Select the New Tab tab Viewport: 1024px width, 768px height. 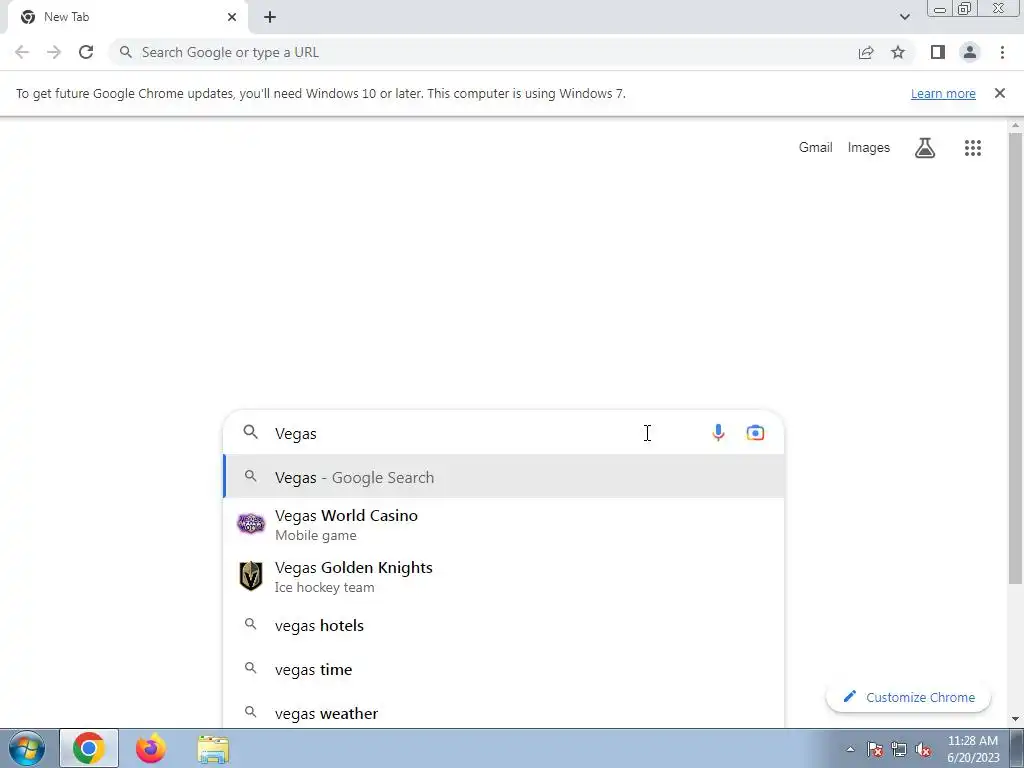(127, 17)
